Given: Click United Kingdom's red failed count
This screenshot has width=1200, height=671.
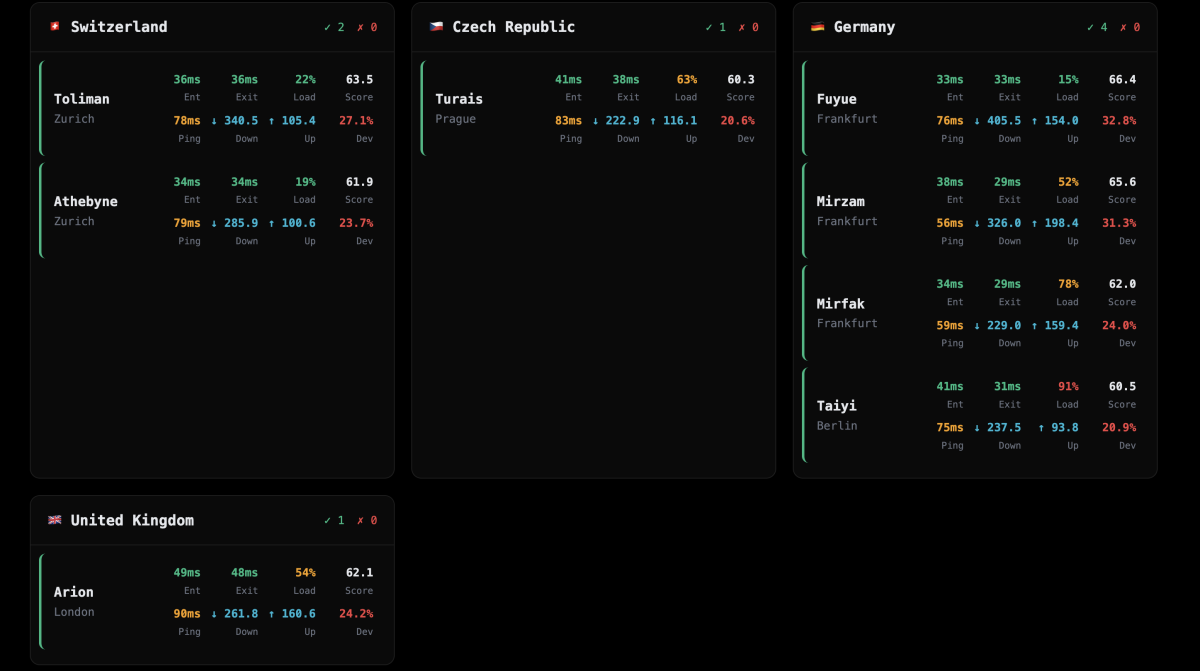Looking at the screenshot, I should pos(367,520).
